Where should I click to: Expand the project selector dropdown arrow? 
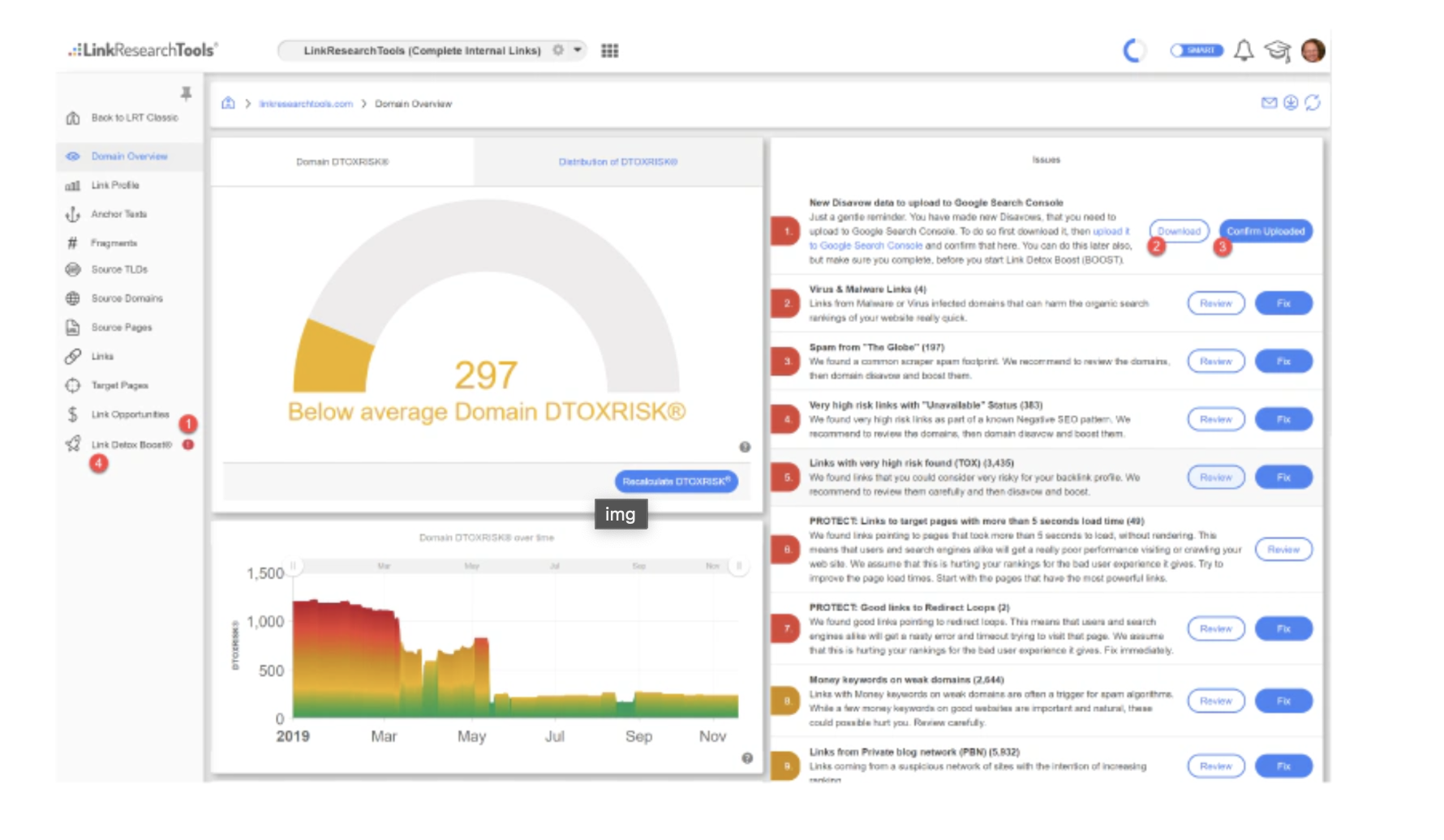(x=578, y=50)
